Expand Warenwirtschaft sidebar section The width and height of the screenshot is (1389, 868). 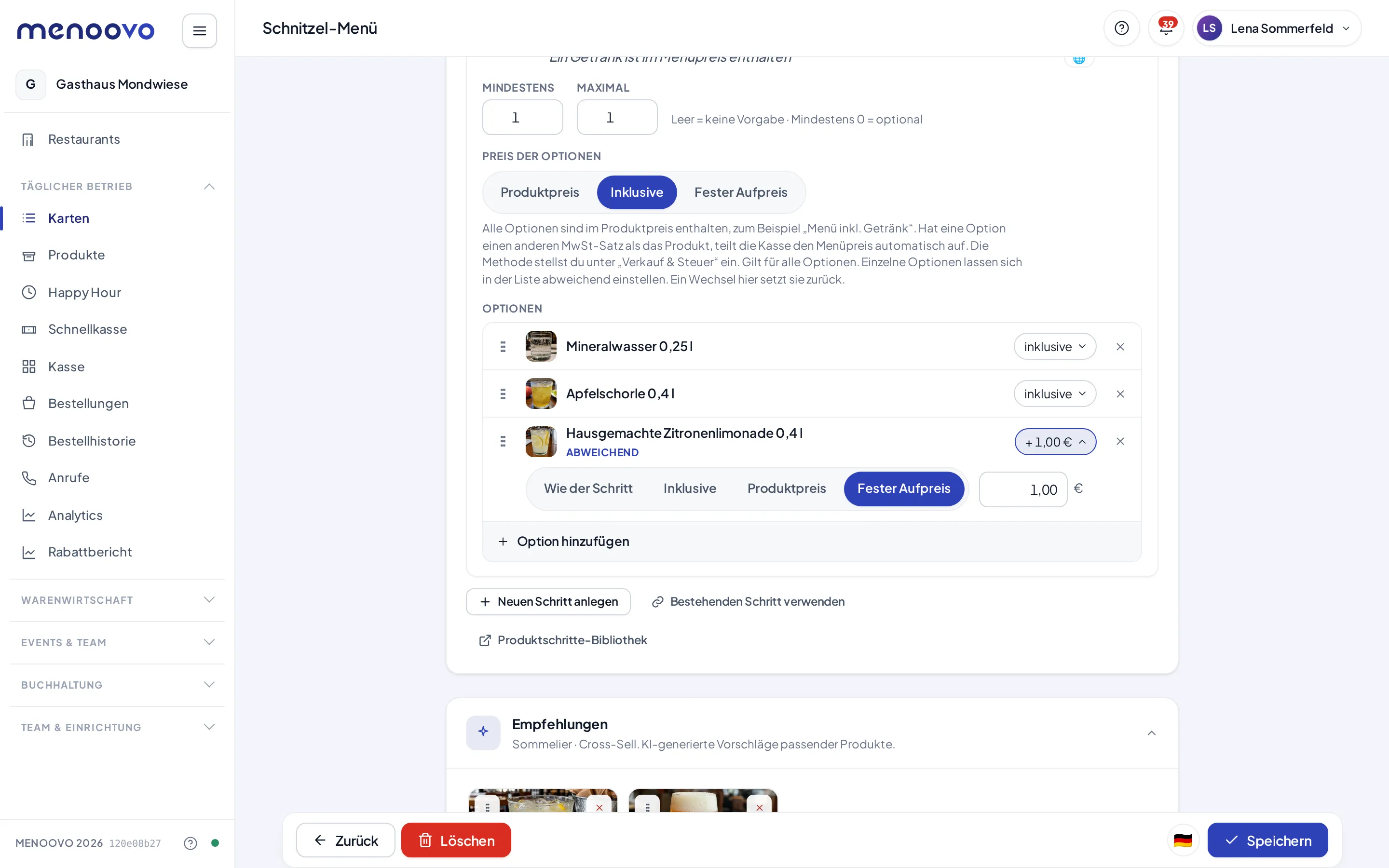coord(117,600)
